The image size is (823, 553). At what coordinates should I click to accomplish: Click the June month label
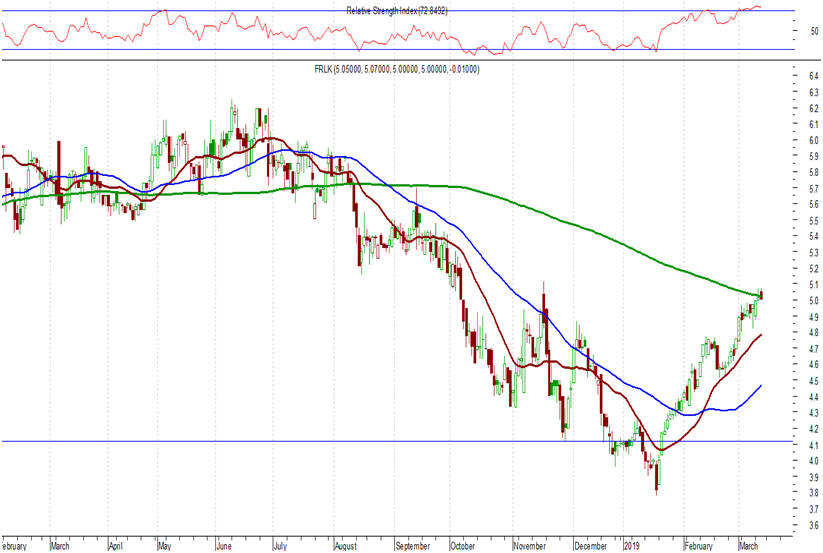click(224, 546)
